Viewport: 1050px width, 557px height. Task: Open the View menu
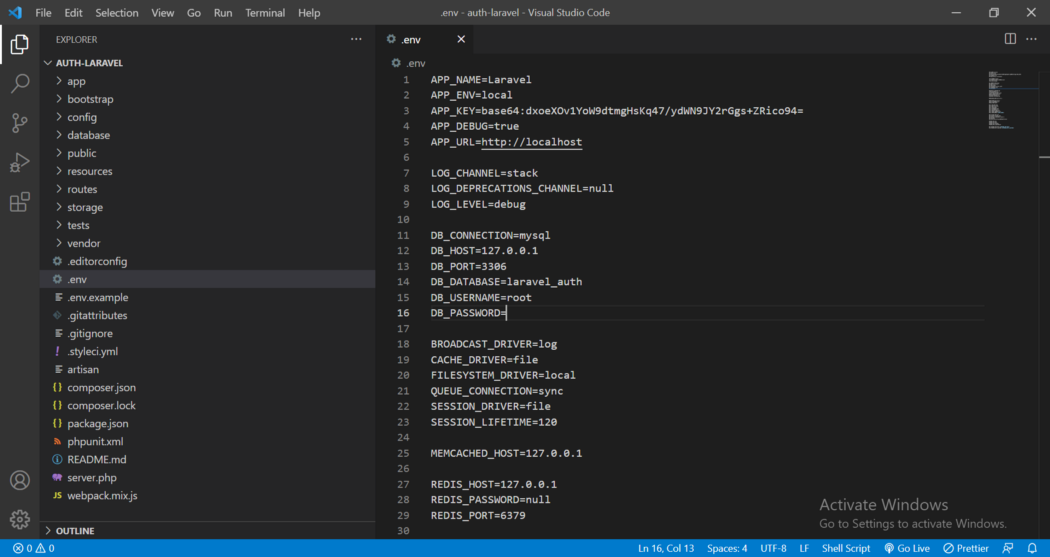click(162, 13)
